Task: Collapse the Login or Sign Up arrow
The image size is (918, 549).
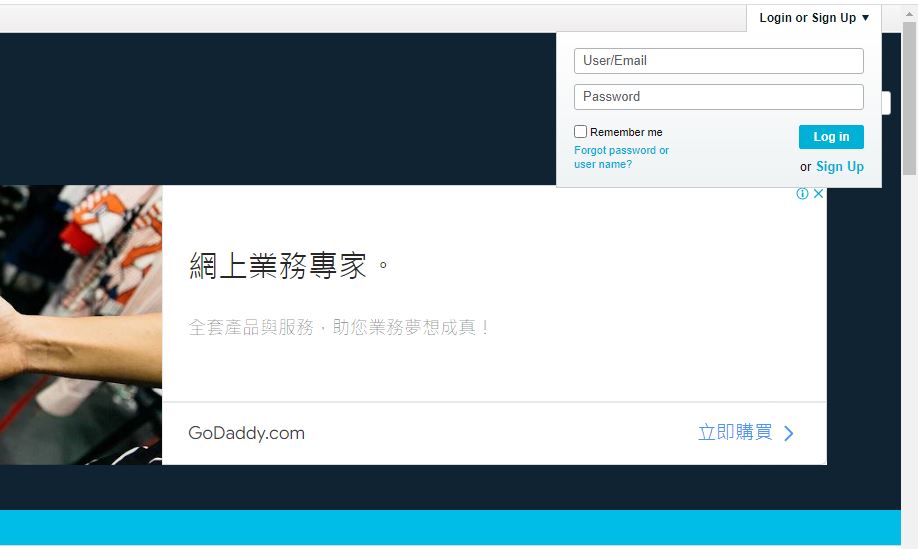Action: tap(866, 18)
